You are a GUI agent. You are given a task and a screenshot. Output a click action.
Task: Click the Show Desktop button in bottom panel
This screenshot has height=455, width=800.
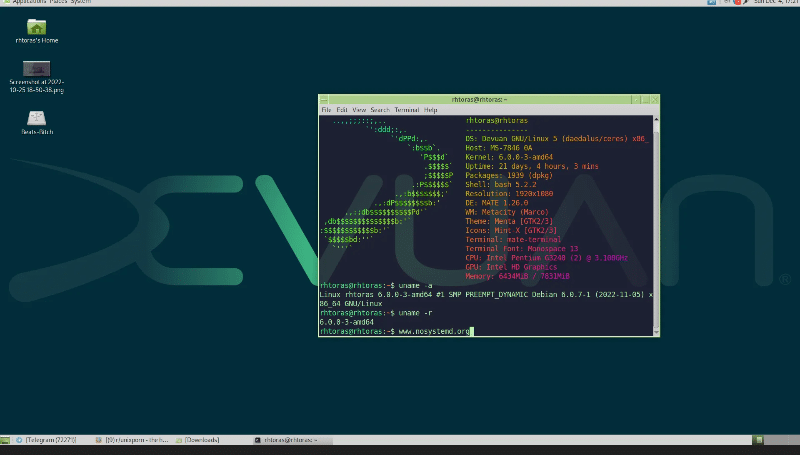tap(5, 440)
